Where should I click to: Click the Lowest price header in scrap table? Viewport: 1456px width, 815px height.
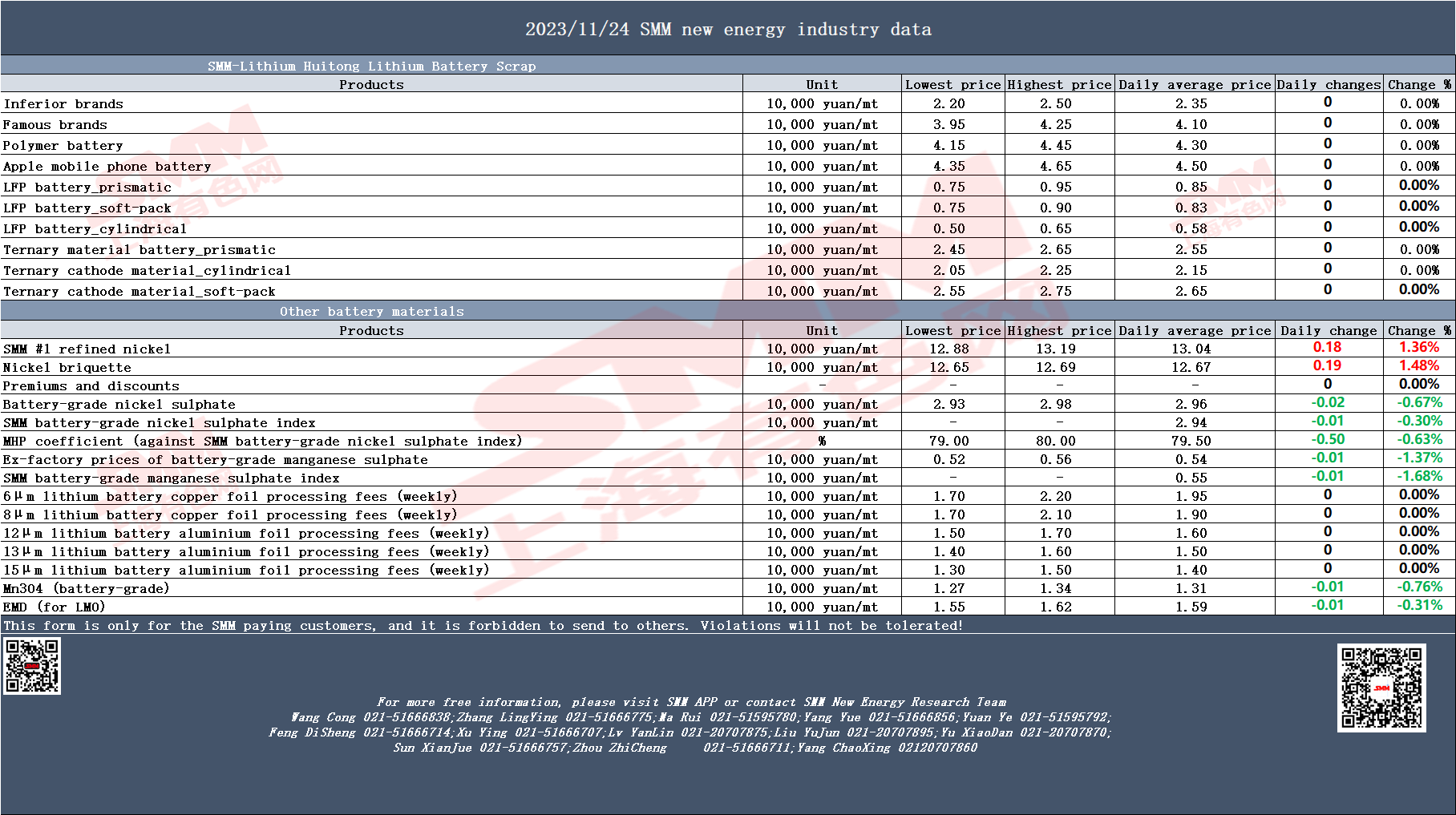click(952, 84)
